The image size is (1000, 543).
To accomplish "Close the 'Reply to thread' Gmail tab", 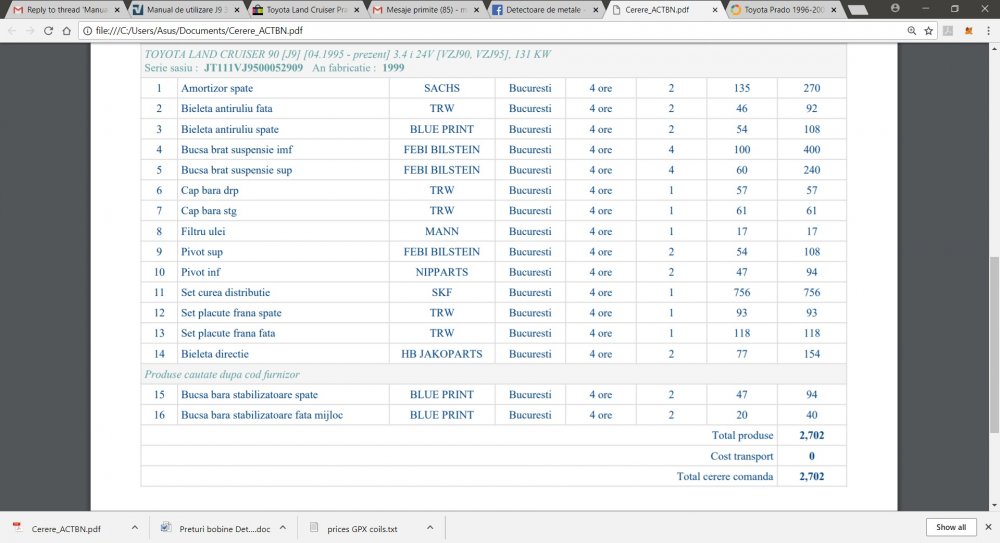I will [117, 10].
